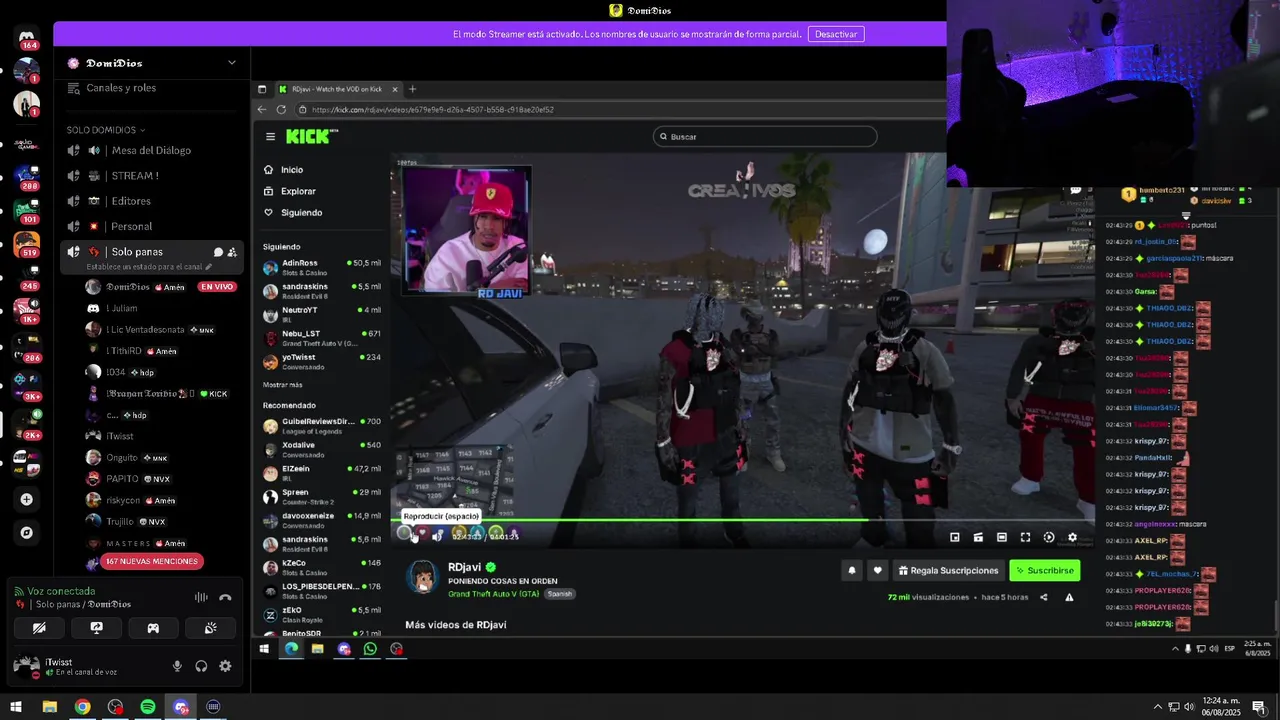1280x720 pixels.
Task: Join Editores voice channel
Action: coord(152,201)
